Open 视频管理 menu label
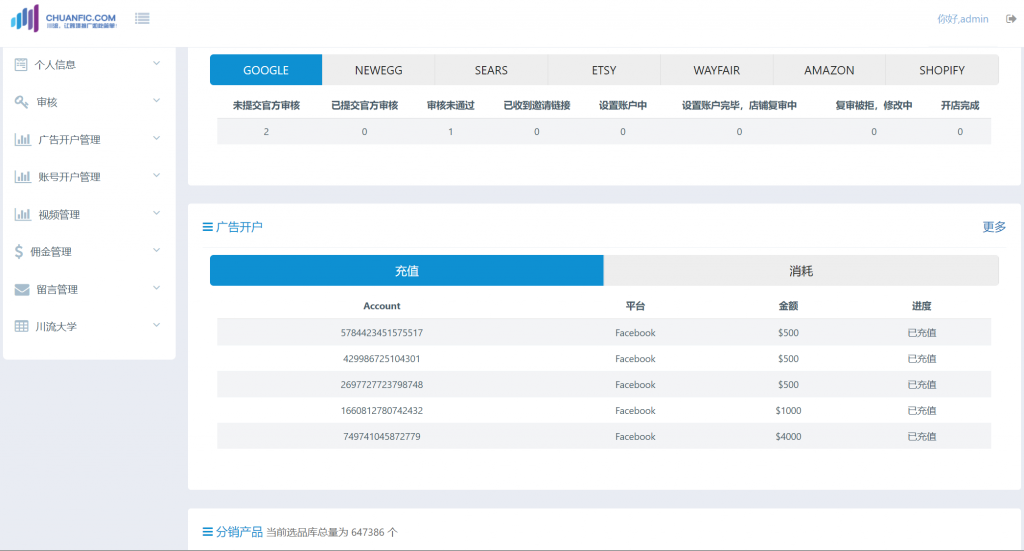1024x551 pixels. tap(59, 214)
